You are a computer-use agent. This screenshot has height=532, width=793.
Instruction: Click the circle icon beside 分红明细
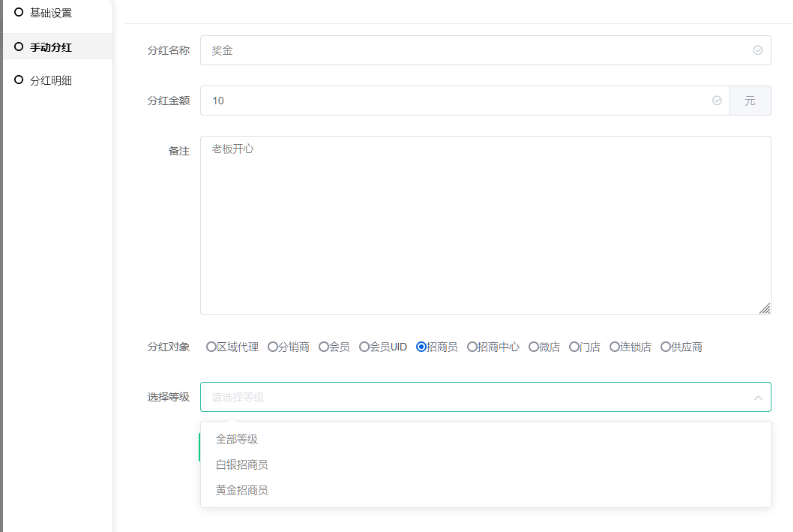(x=18, y=80)
